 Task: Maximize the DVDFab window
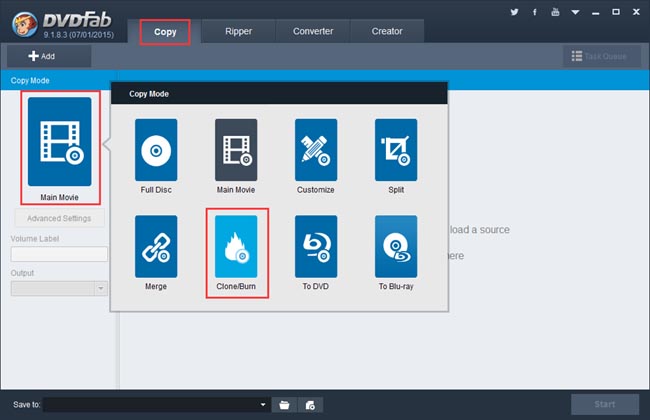tap(616, 12)
